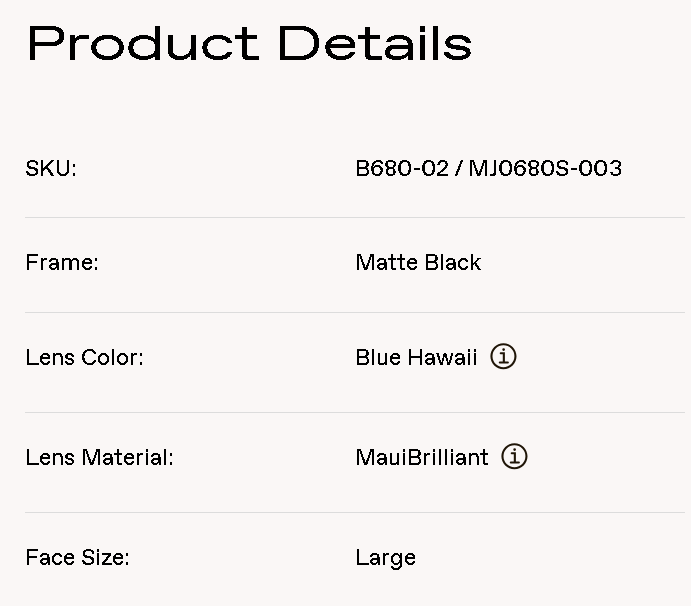Select the Lens Material: label
This screenshot has width=691, height=606.
click(x=99, y=458)
